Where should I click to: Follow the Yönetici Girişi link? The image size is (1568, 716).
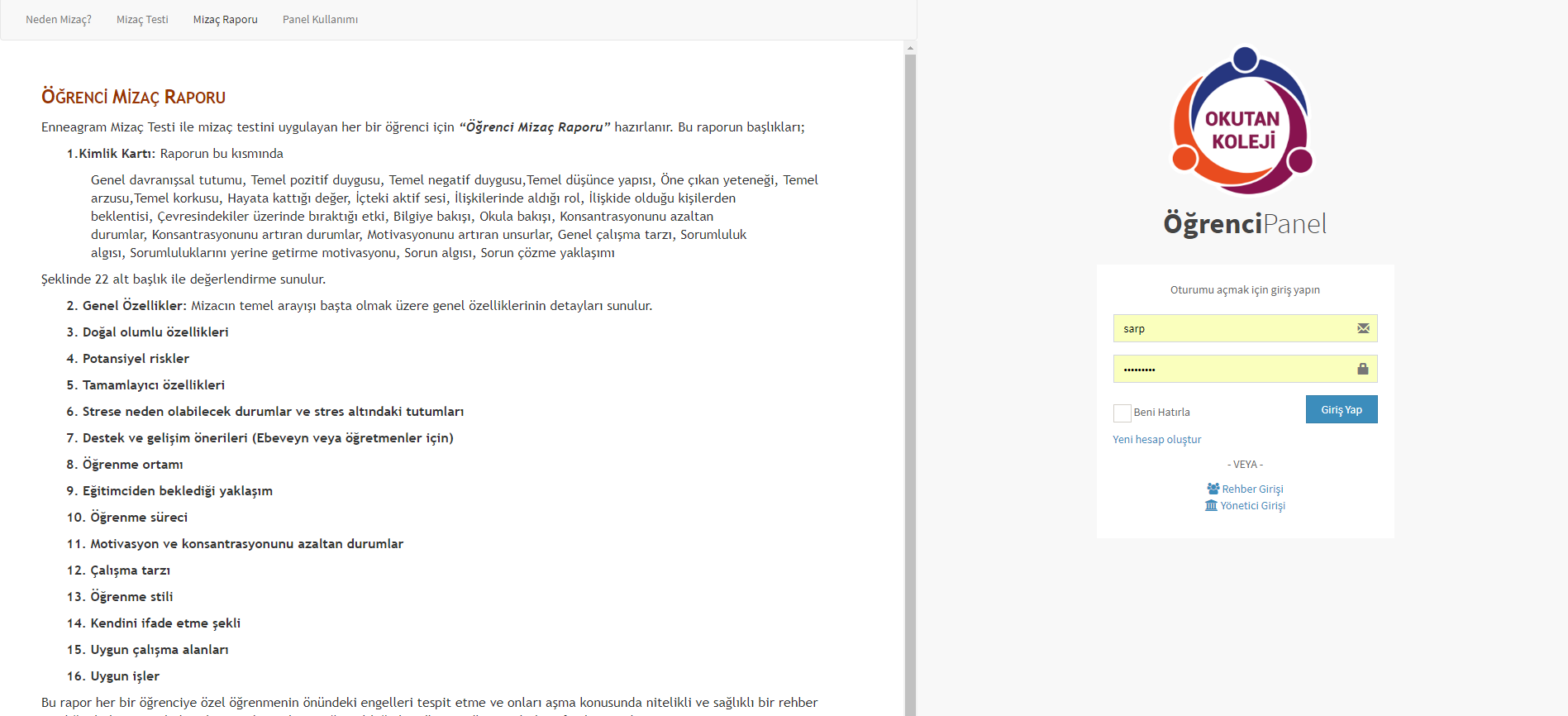coord(1252,506)
